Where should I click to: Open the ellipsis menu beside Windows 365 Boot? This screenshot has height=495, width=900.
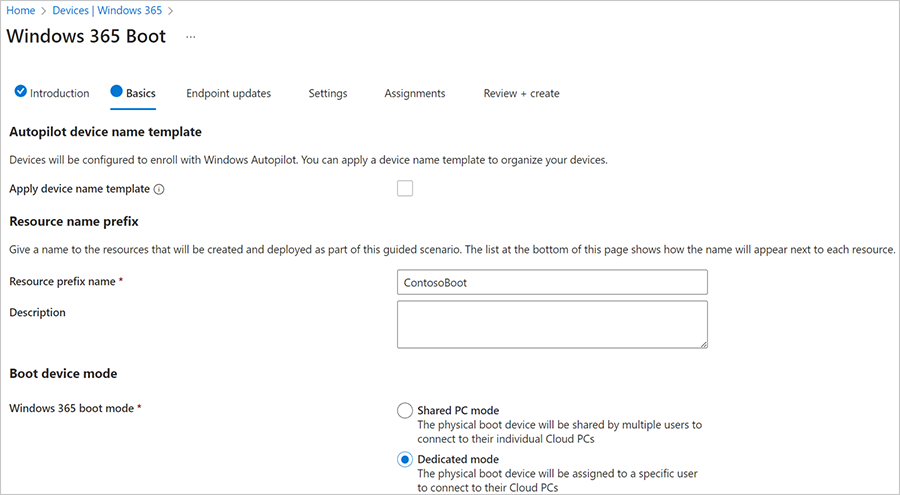click(191, 37)
